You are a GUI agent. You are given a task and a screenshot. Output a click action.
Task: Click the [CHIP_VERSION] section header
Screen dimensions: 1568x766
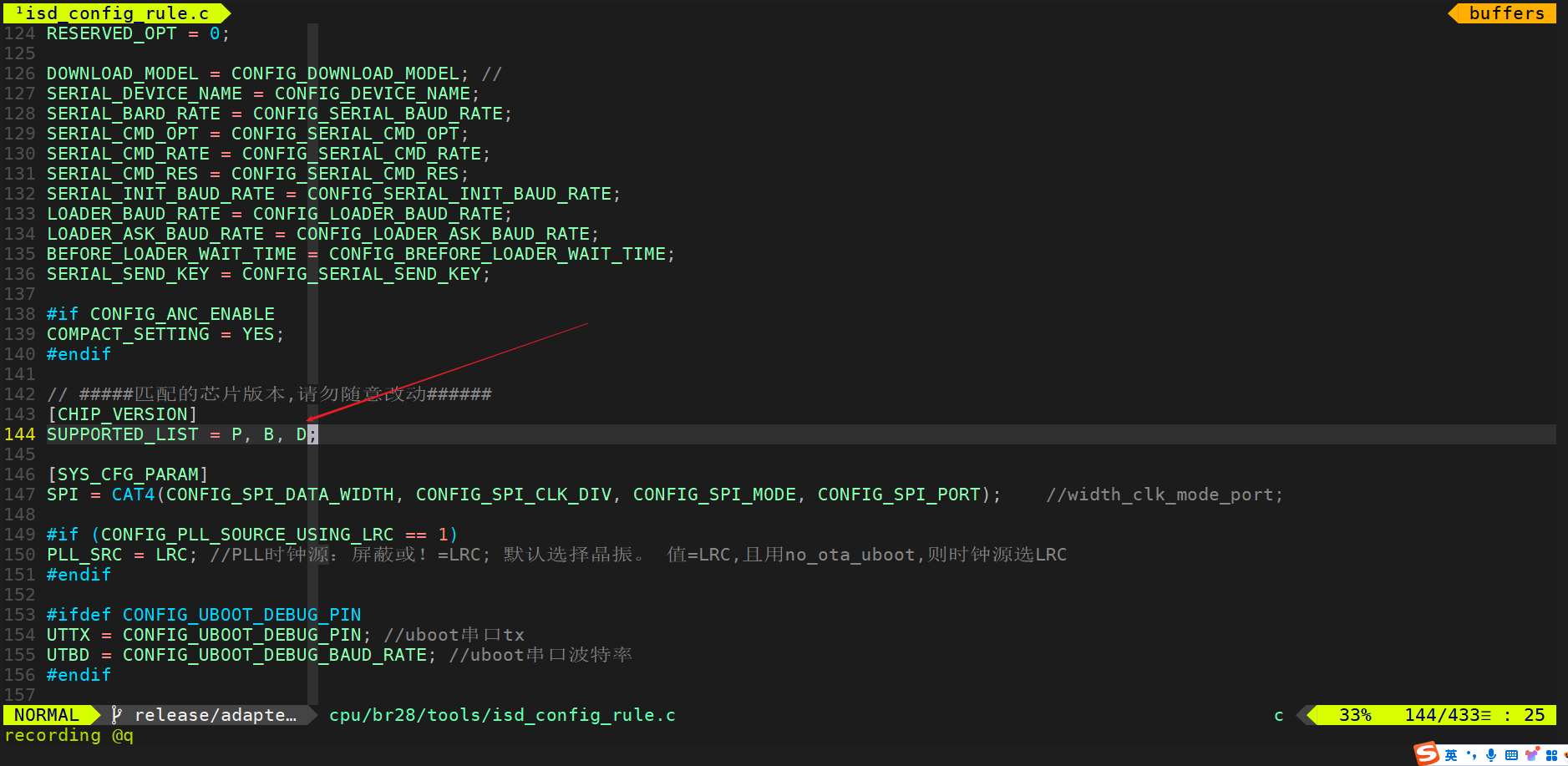(x=123, y=414)
